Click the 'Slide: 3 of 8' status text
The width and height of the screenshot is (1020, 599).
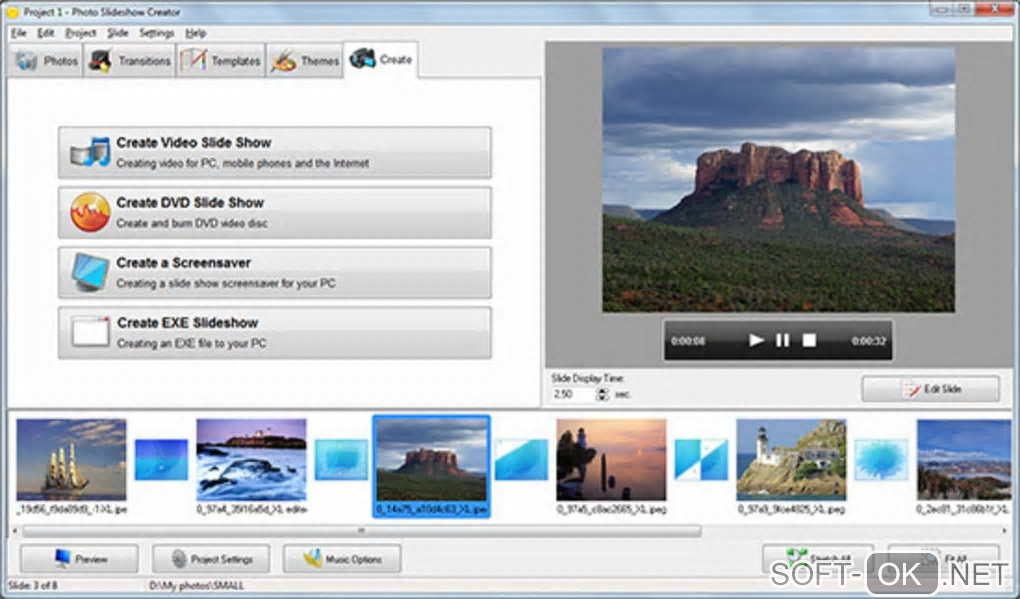click(x=33, y=585)
